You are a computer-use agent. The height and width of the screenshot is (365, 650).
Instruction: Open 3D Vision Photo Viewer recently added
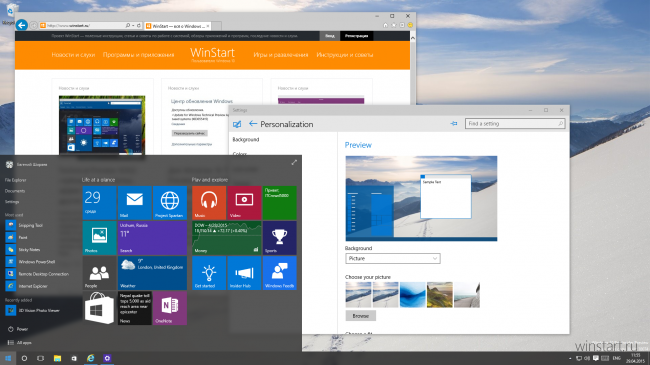[33, 310]
